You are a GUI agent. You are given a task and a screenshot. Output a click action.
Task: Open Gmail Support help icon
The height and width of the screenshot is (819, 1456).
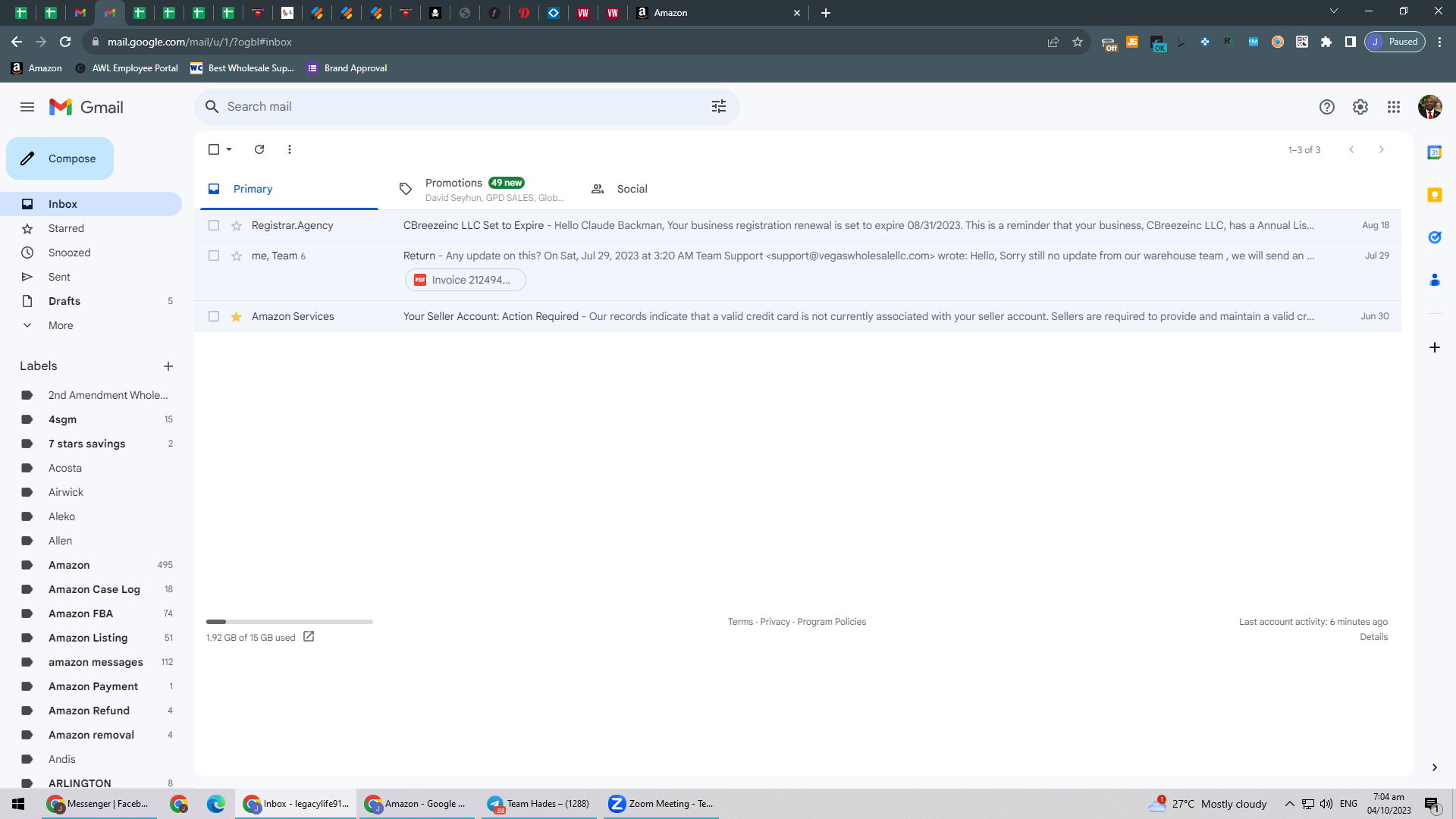[1327, 107]
